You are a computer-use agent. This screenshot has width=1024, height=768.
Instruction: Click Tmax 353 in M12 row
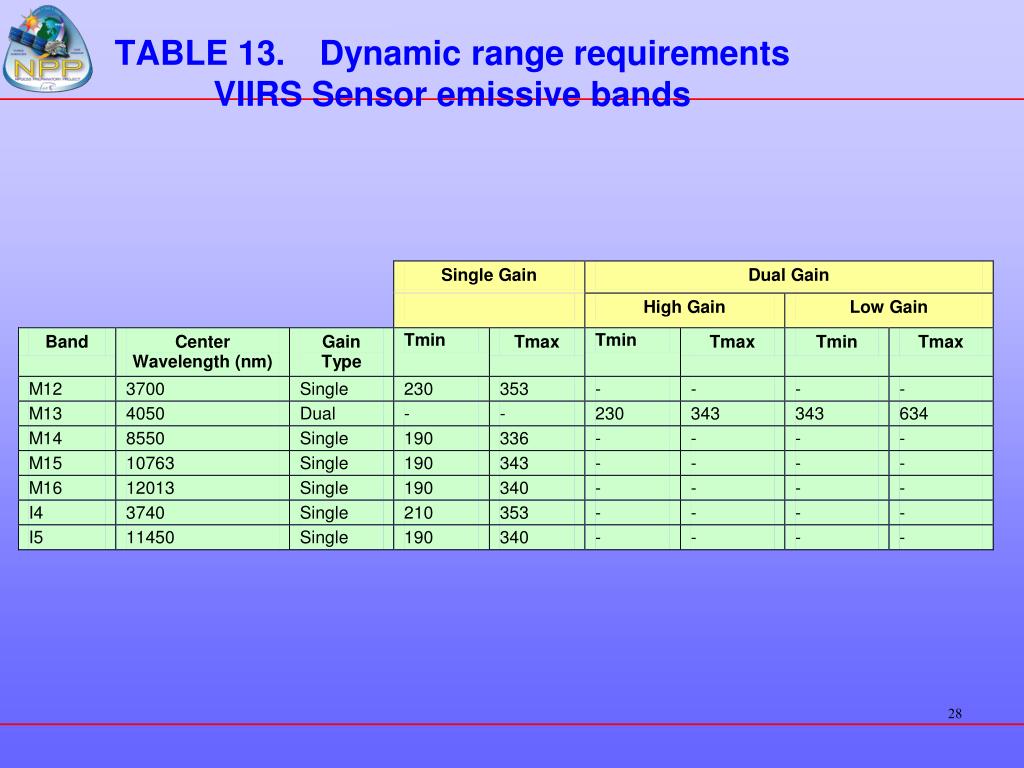point(514,389)
